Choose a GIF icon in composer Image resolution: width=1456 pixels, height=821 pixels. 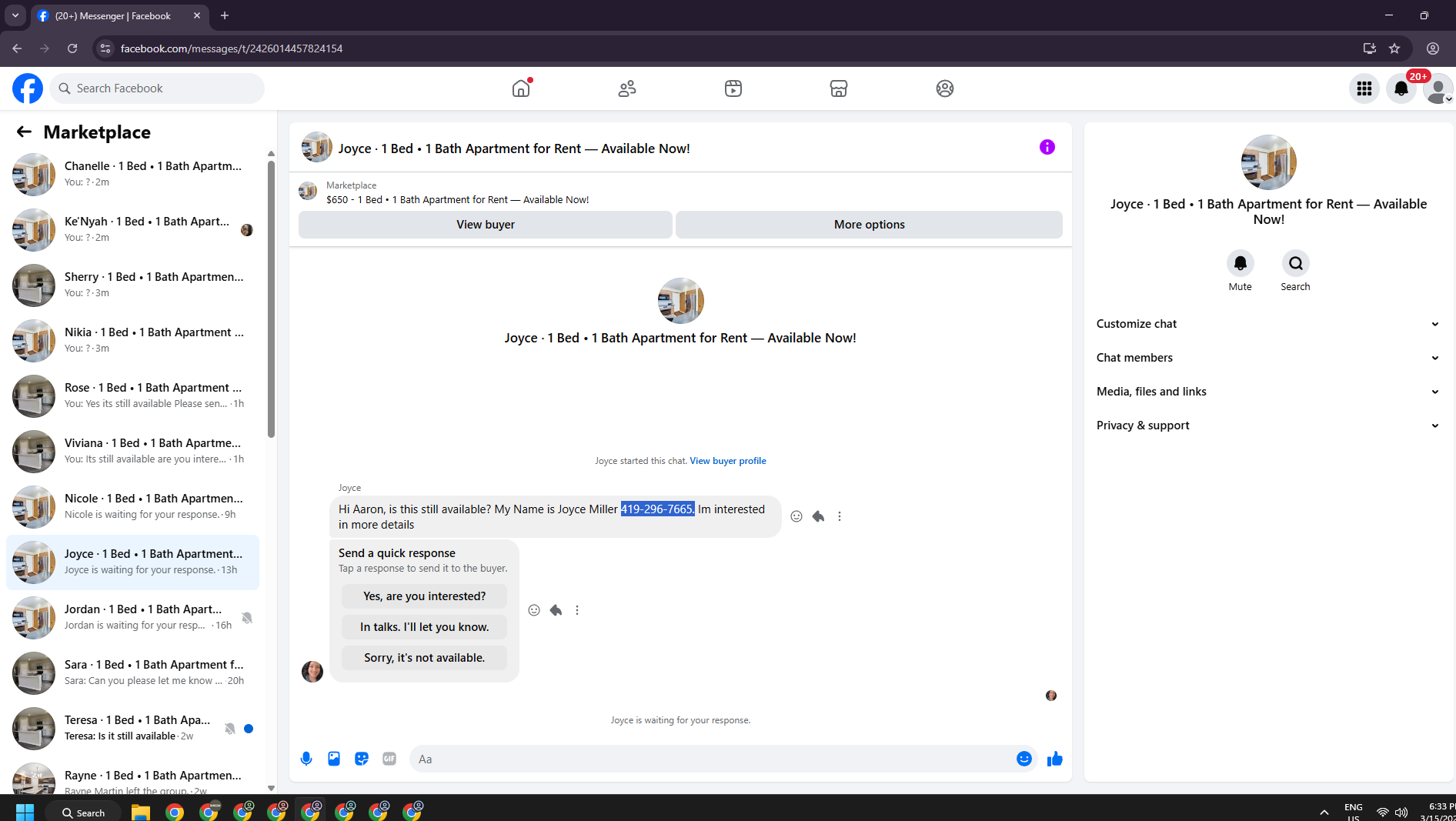[389, 759]
